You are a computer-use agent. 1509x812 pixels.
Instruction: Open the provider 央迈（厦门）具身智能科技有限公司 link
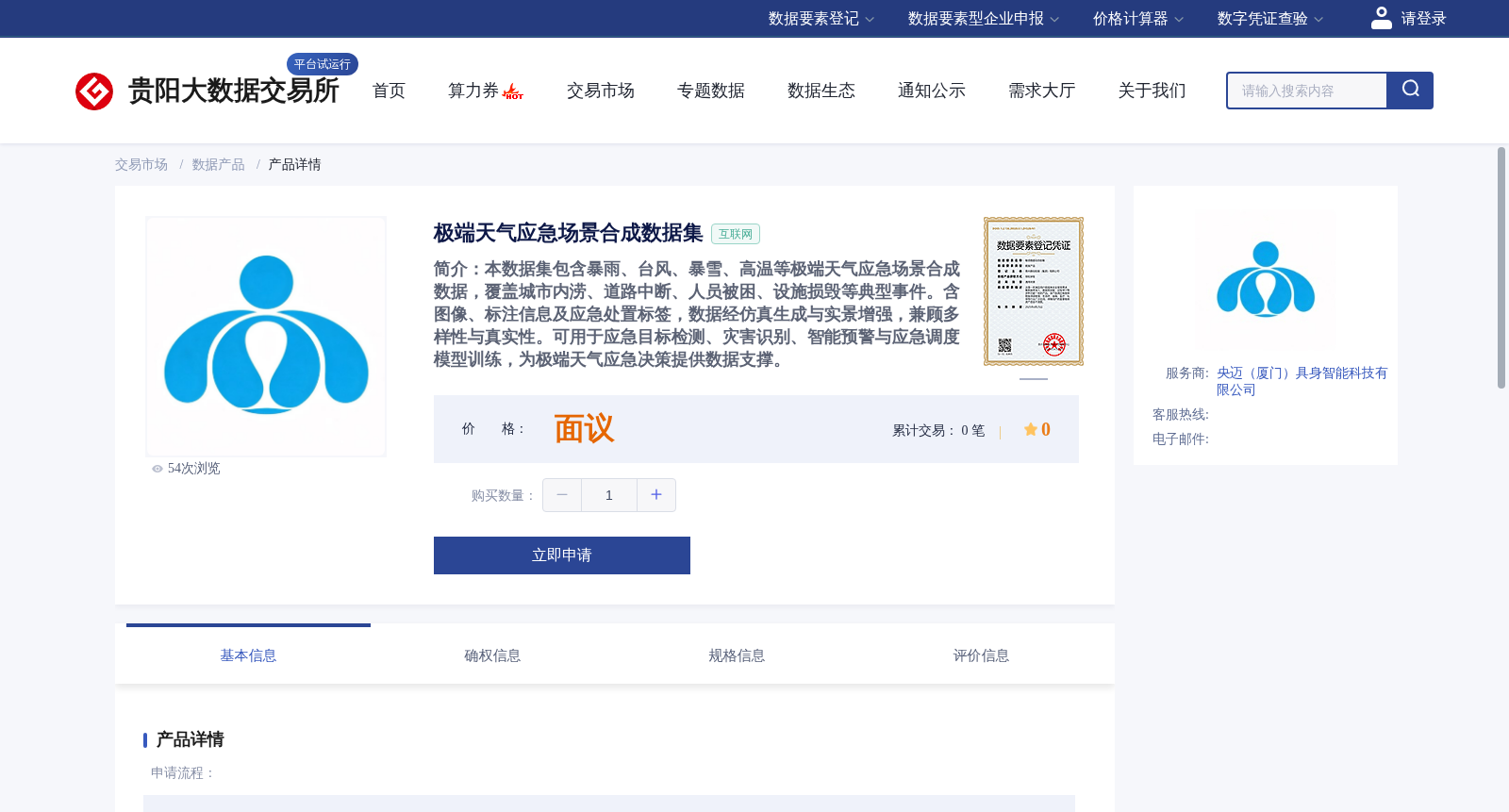click(1302, 381)
